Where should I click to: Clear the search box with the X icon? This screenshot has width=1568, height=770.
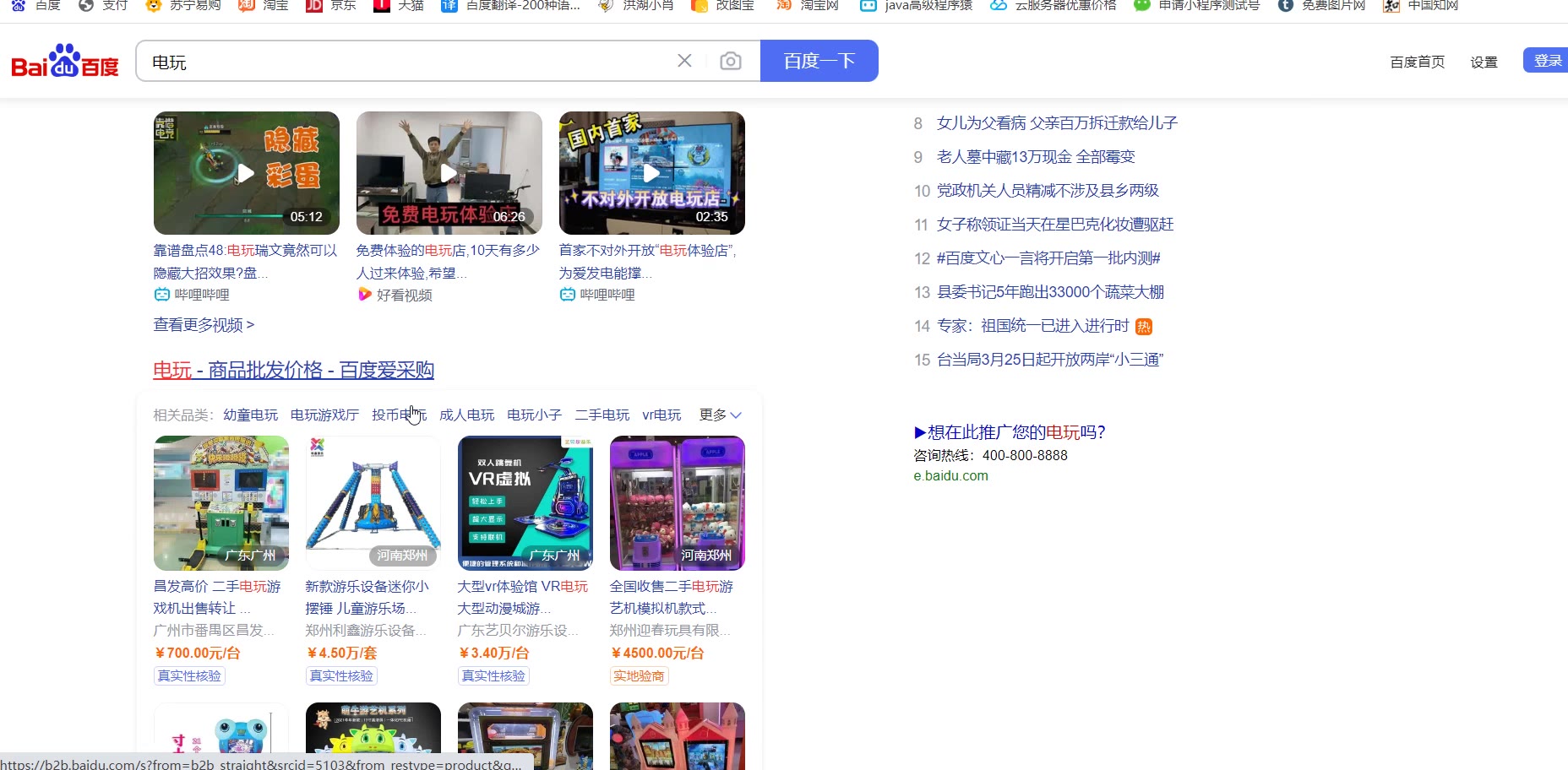coord(684,61)
